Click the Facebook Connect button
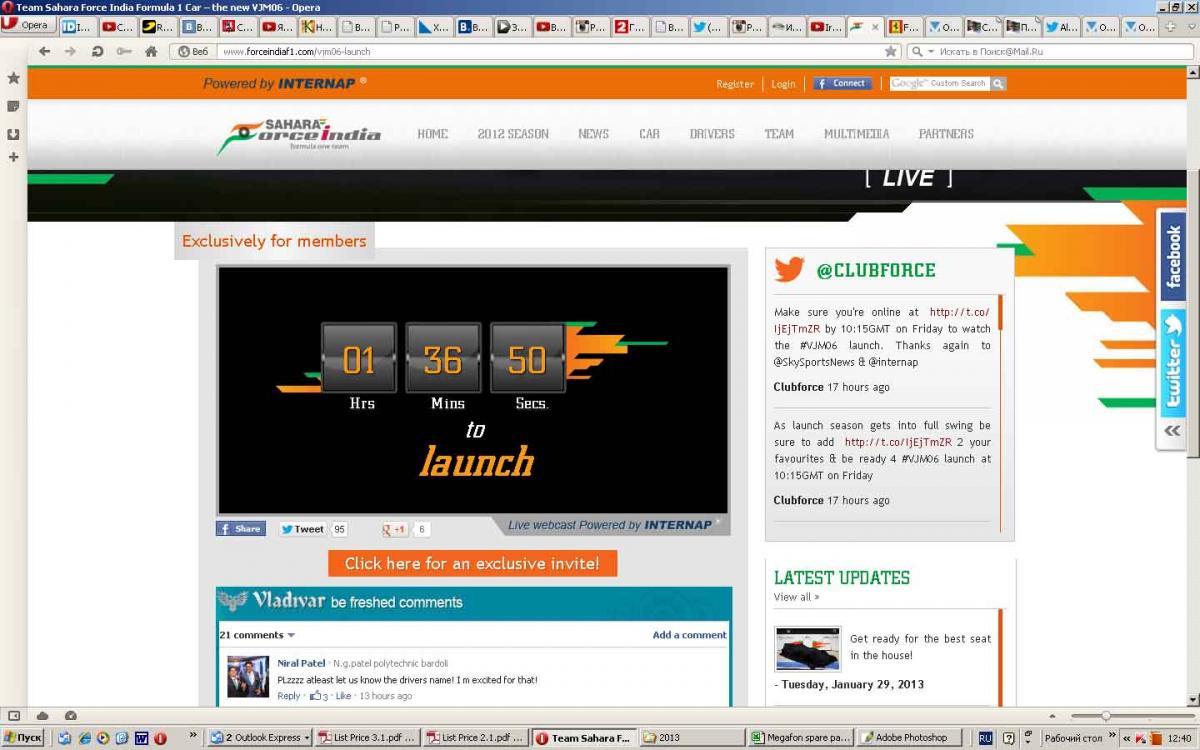Screen dimensions: 1200x750 click(842, 84)
